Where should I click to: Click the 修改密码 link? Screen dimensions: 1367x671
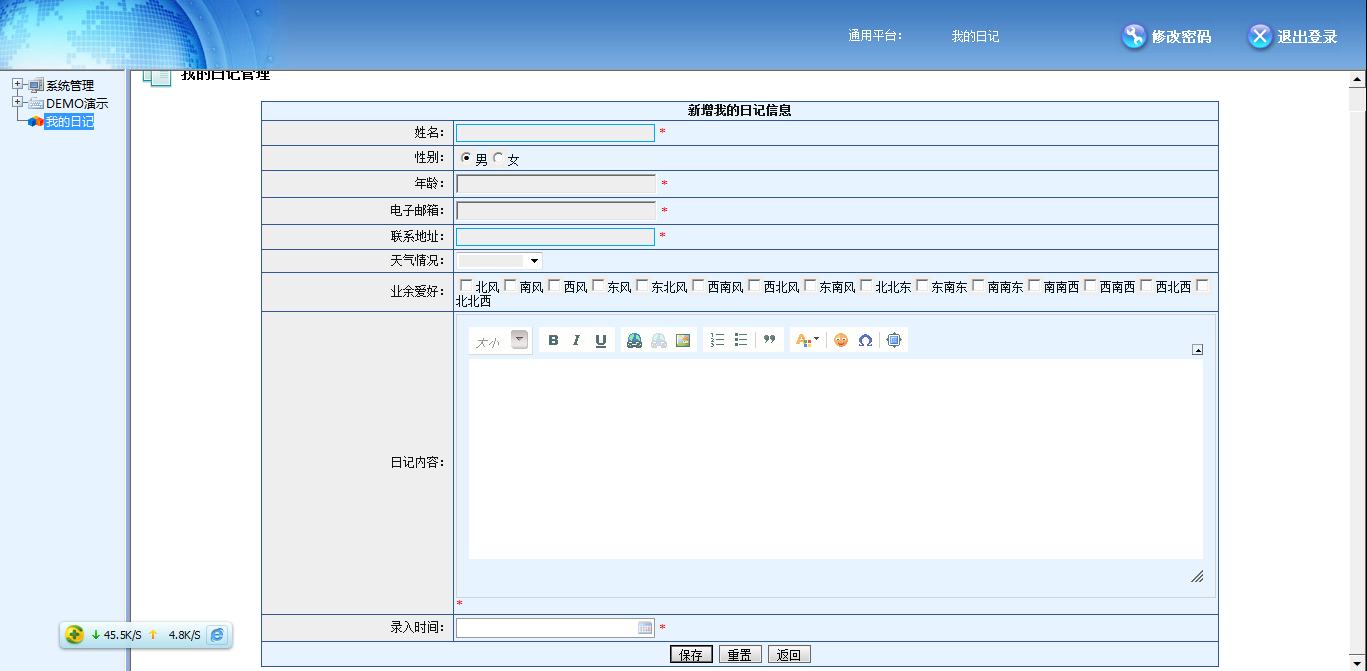1181,36
